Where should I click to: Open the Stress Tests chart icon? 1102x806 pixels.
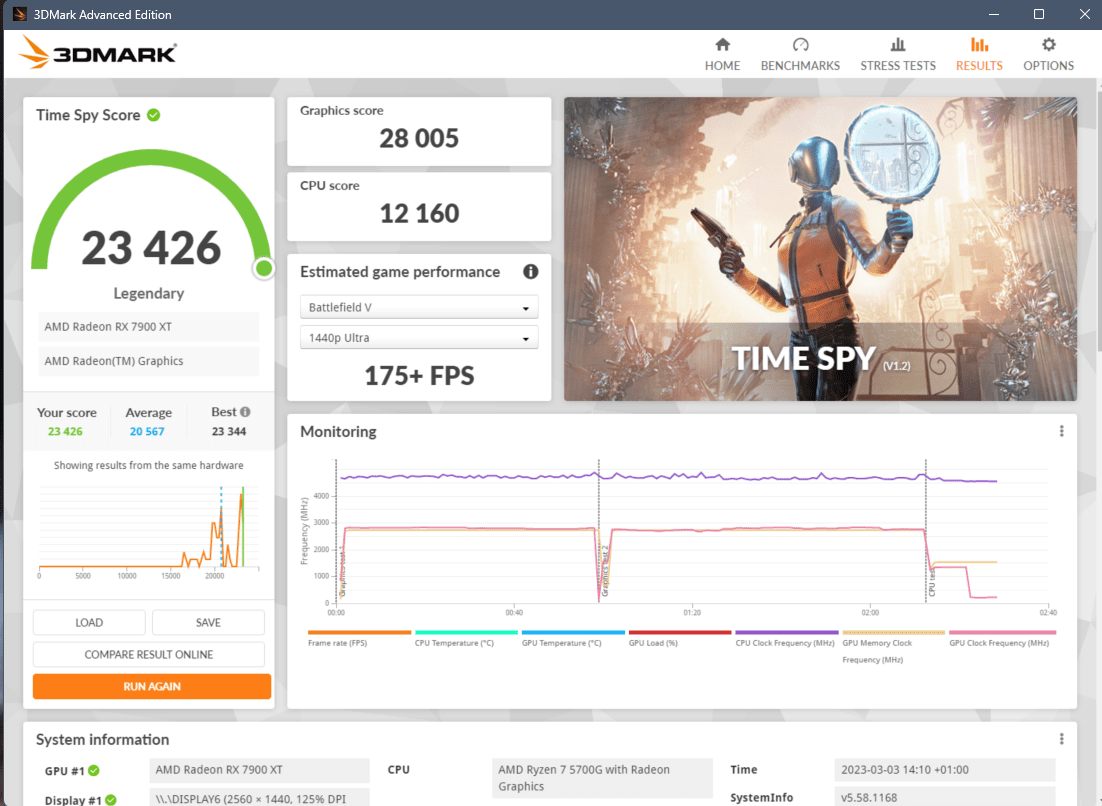(897, 45)
